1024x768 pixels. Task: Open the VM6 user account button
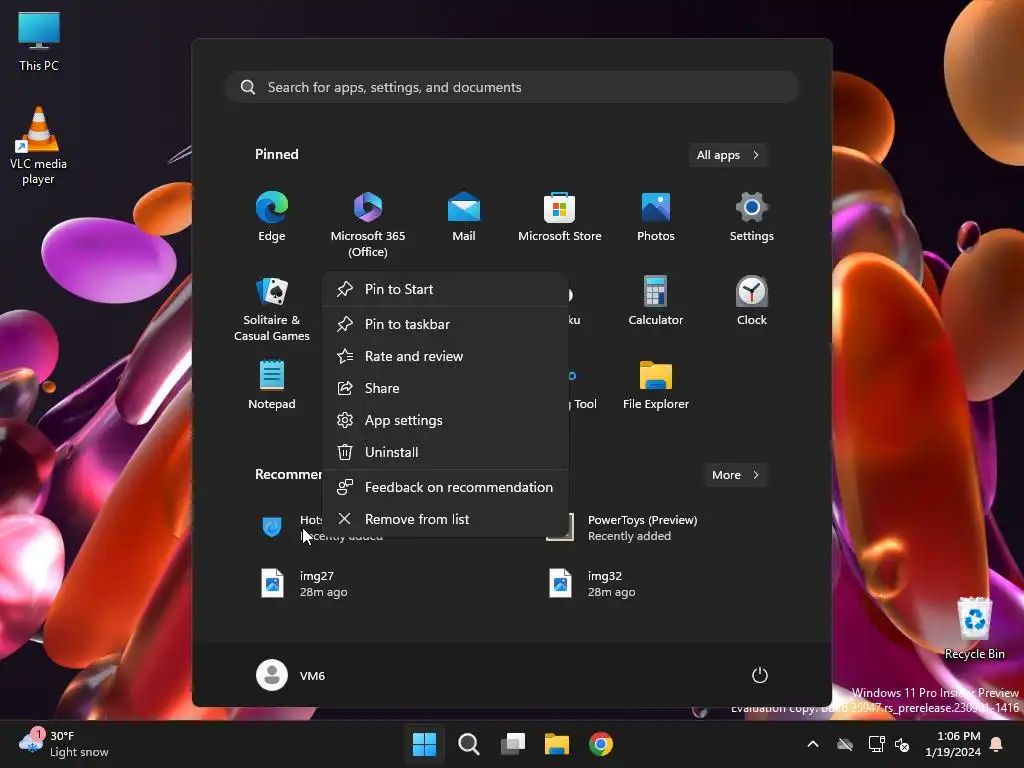pos(291,675)
